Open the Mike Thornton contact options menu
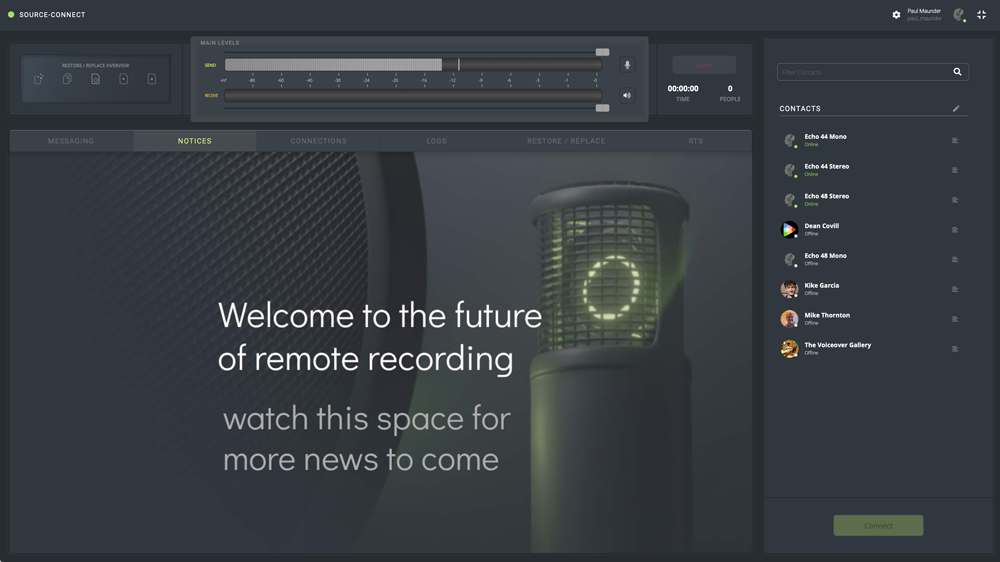Image resolution: width=1000 pixels, height=562 pixels. pyautogui.click(x=955, y=319)
